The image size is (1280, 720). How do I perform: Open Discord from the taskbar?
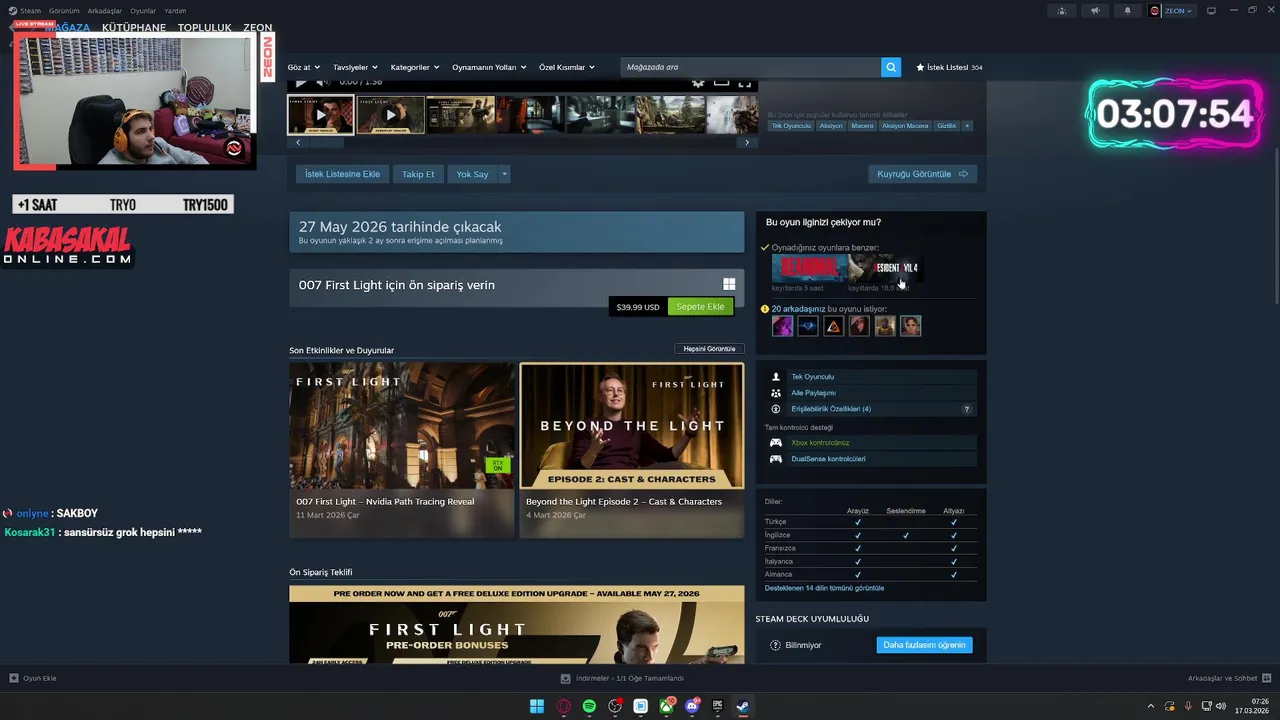[692, 706]
